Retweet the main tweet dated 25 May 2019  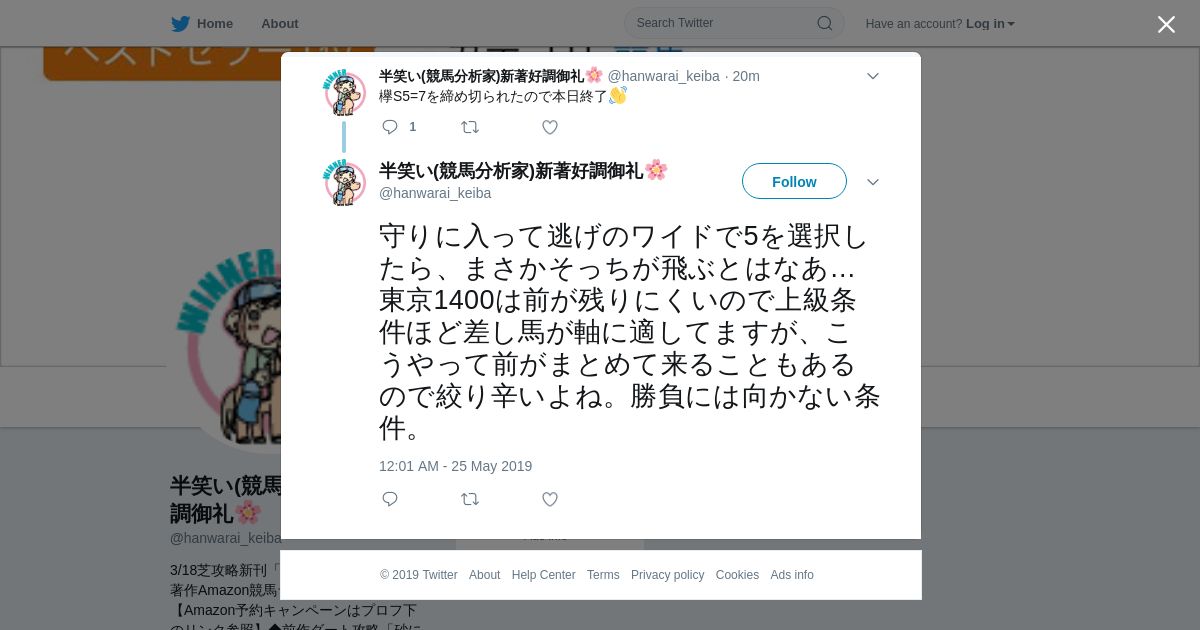coord(470,499)
